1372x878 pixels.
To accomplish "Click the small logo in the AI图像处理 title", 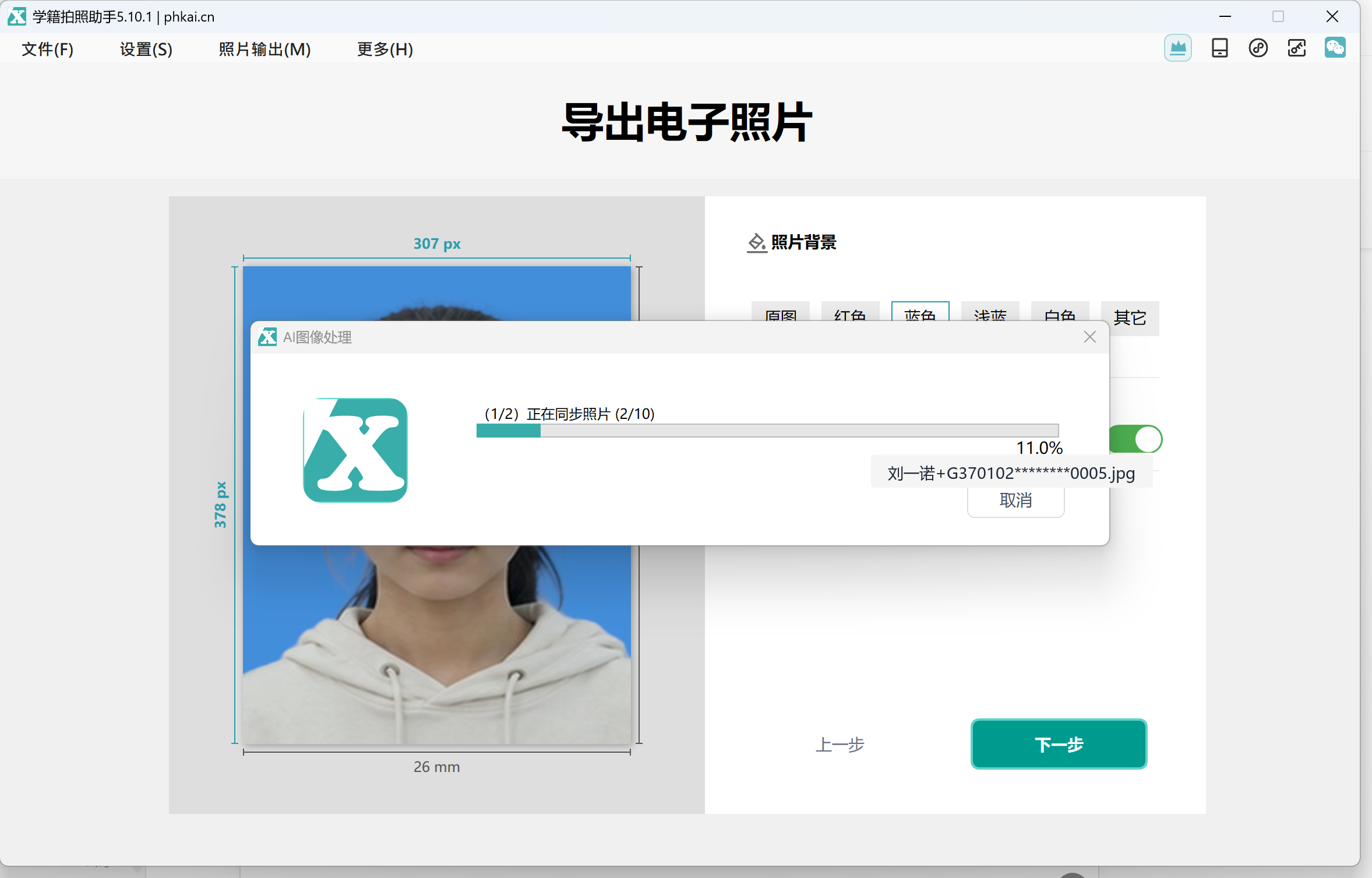I will (x=267, y=337).
